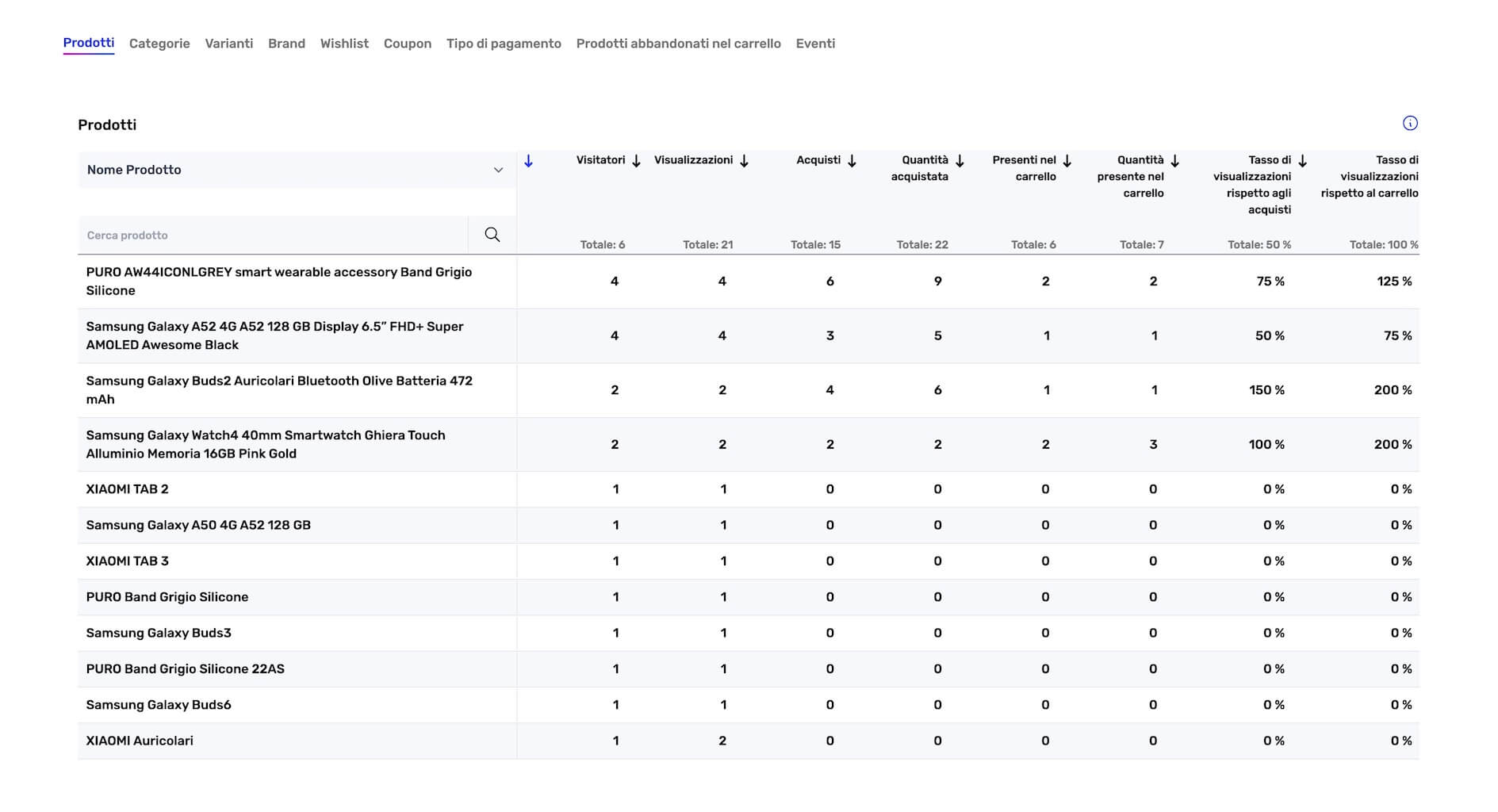The height and width of the screenshot is (812, 1498).
Task: Sort by Quantità acquistata arrow
Action: point(960,161)
